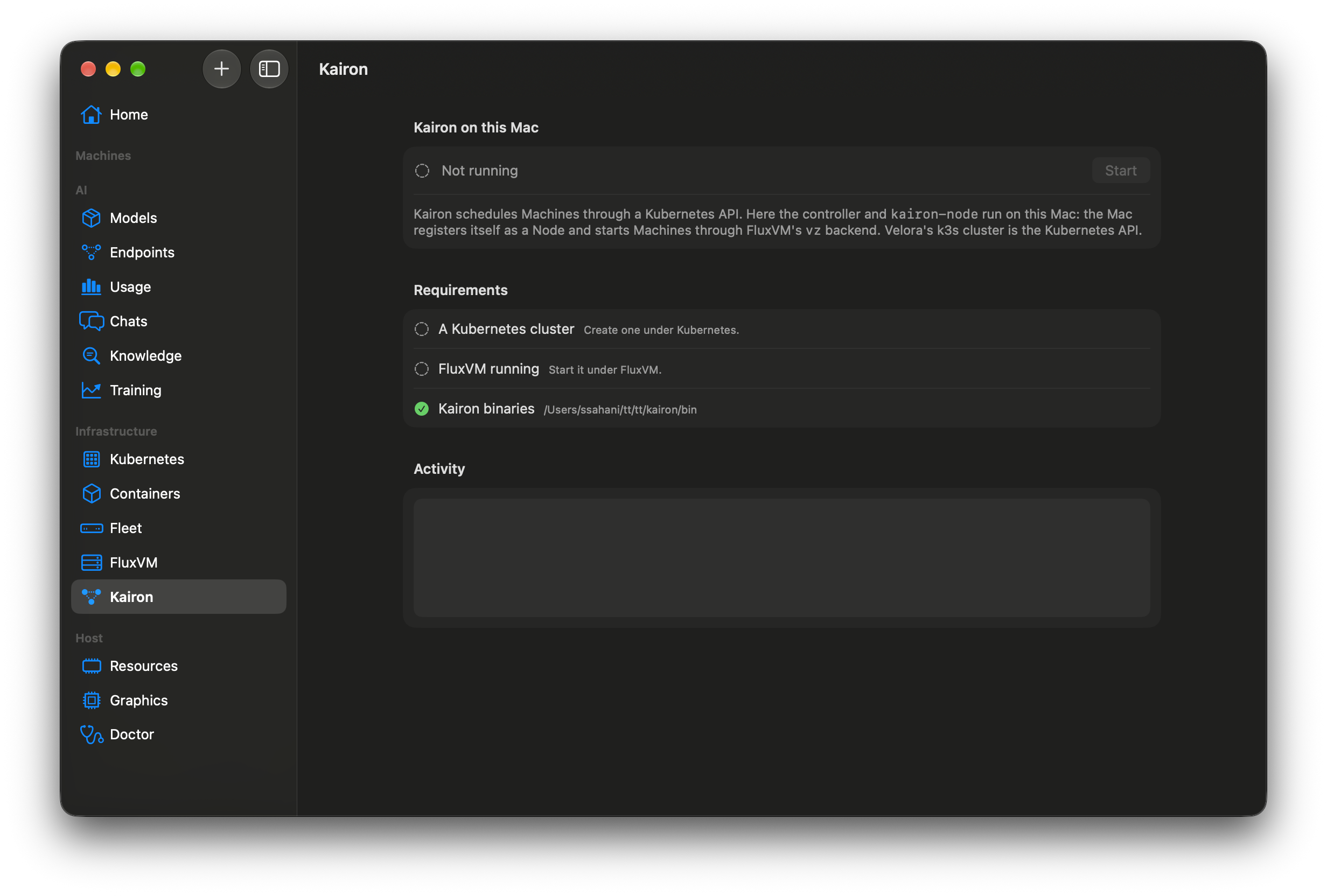Click the A Kubernetes cluster requirement label
This screenshot has height=896, width=1327.
point(506,330)
